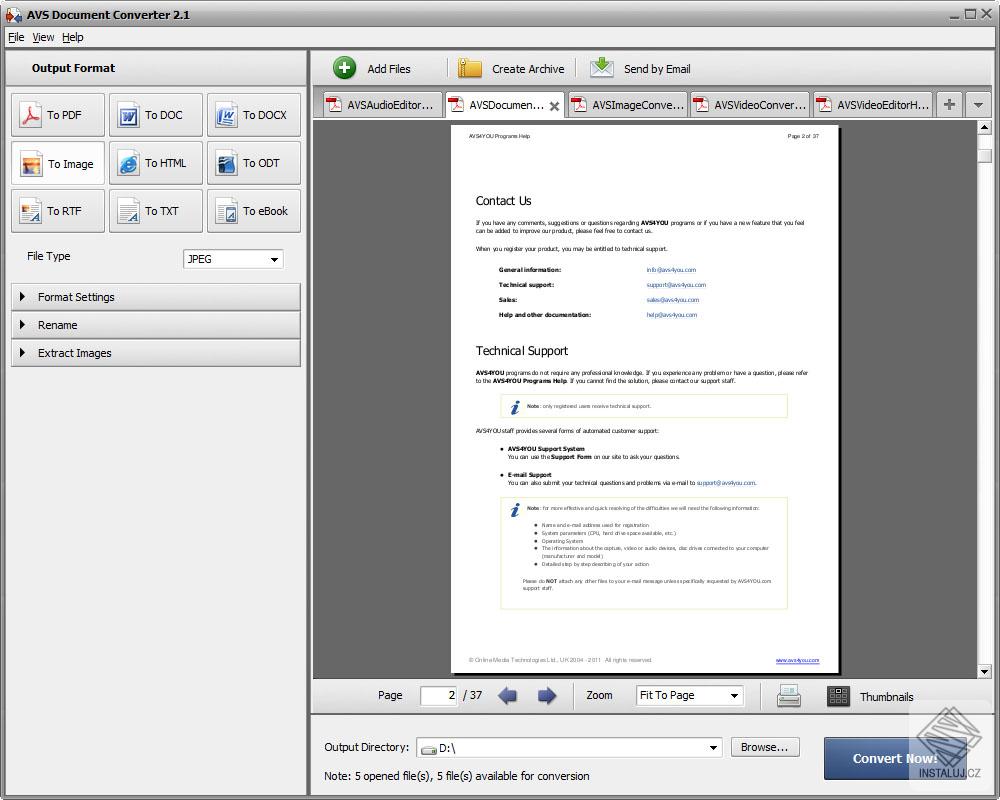Click the print icon near page controls

click(788, 695)
